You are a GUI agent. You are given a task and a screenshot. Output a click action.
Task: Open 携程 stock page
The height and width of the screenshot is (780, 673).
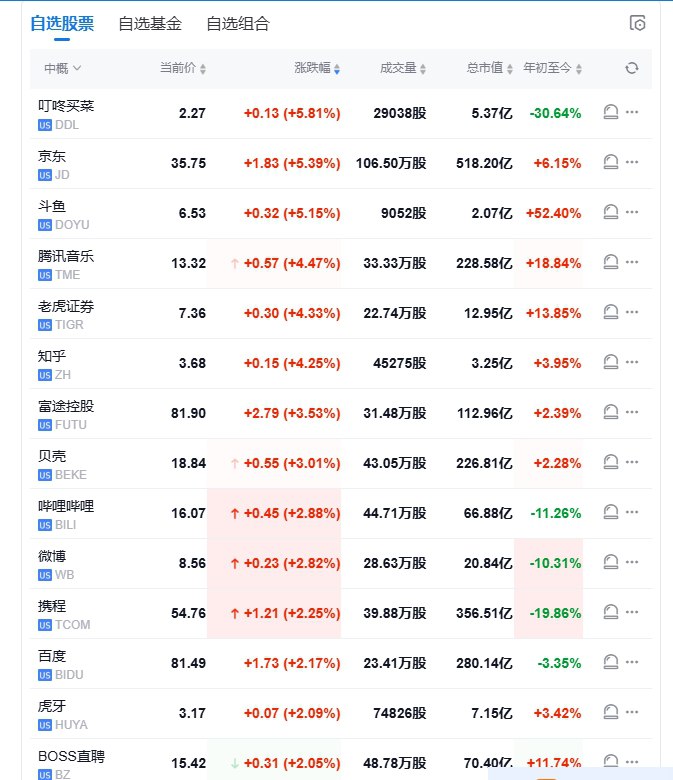point(52,606)
